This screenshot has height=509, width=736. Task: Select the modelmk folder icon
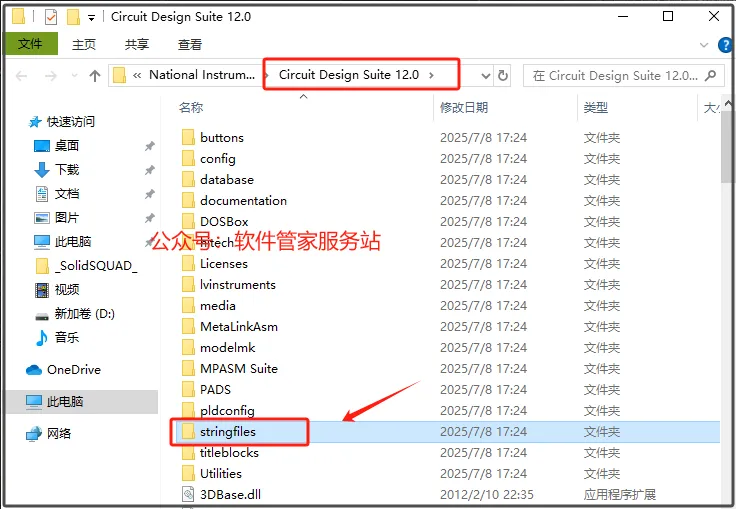[x=188, y=347]
